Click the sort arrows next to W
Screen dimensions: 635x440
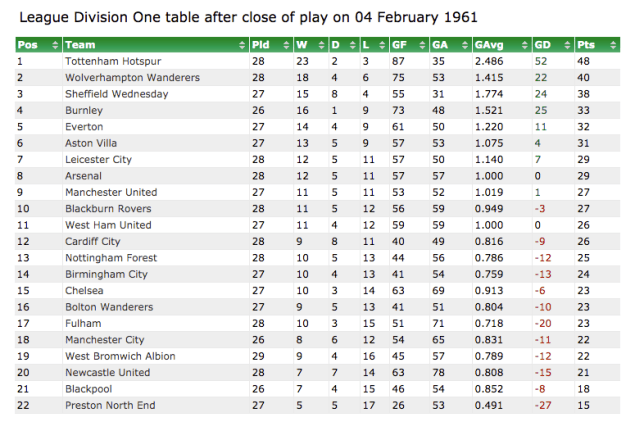click(320, 45)
